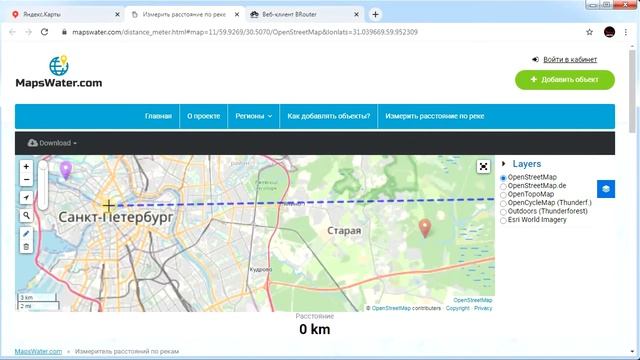Click Войти в кабинет link
Viewport: 640px width, 360px height.
pos(570,60)
